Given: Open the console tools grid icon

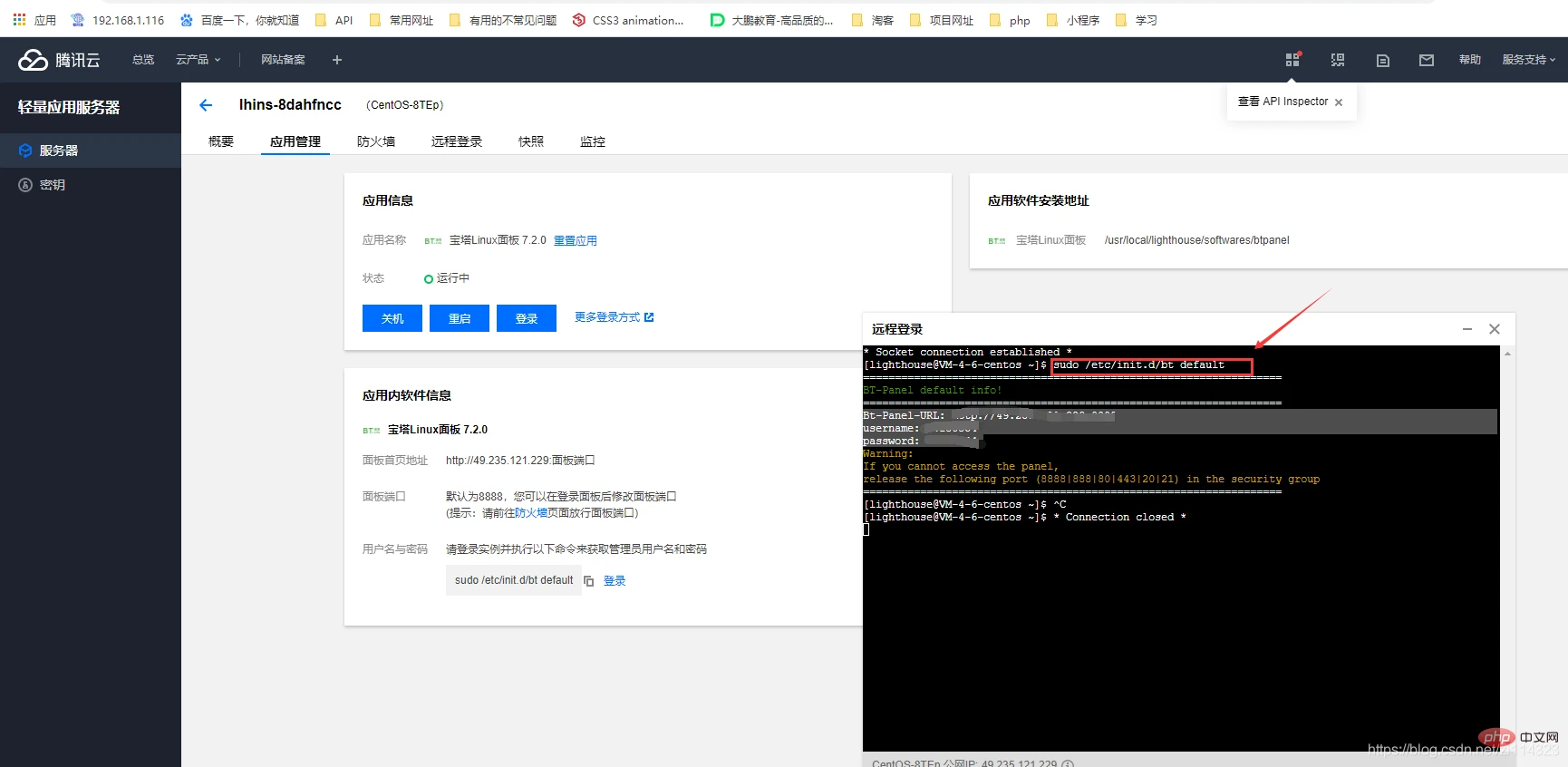Looking at the screenshot, I should coord(1292,60).
